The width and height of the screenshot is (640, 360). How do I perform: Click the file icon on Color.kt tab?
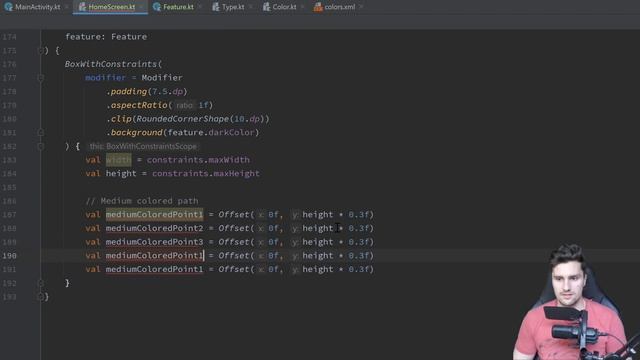click(267, 7)
